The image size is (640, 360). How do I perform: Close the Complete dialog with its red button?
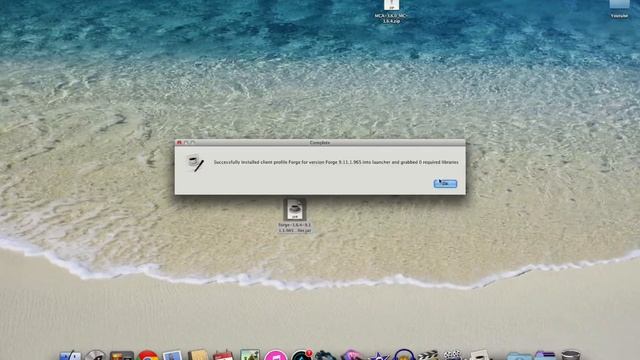179,142
